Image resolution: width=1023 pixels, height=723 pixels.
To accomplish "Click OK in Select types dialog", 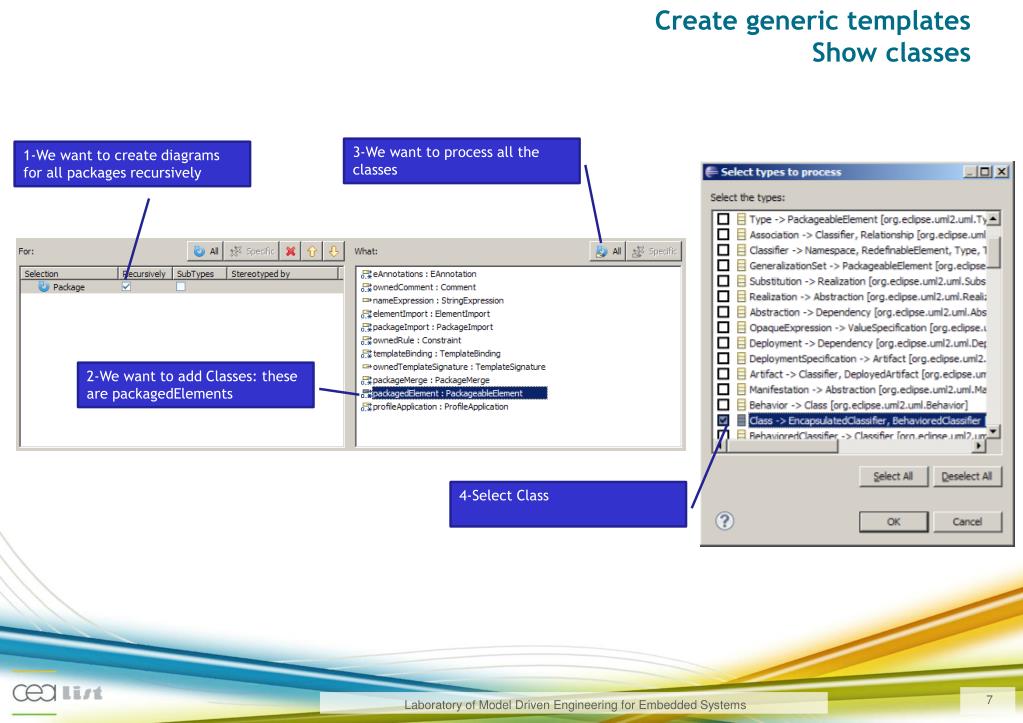I will 893,521.
